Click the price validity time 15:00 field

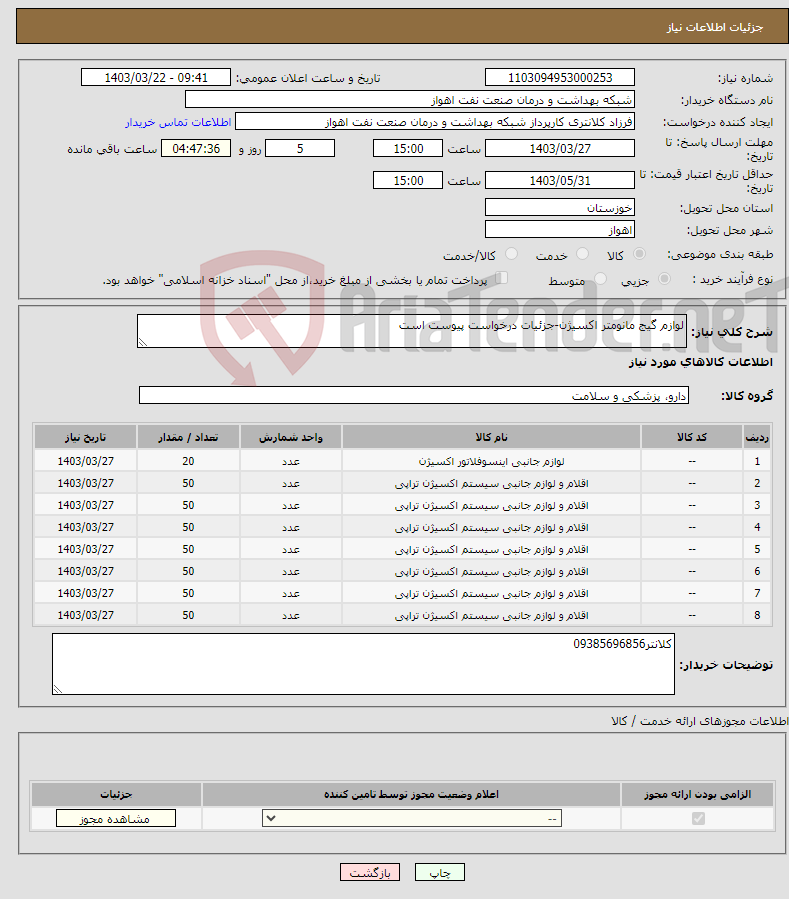pyautogui.click(x=408, y=181)
